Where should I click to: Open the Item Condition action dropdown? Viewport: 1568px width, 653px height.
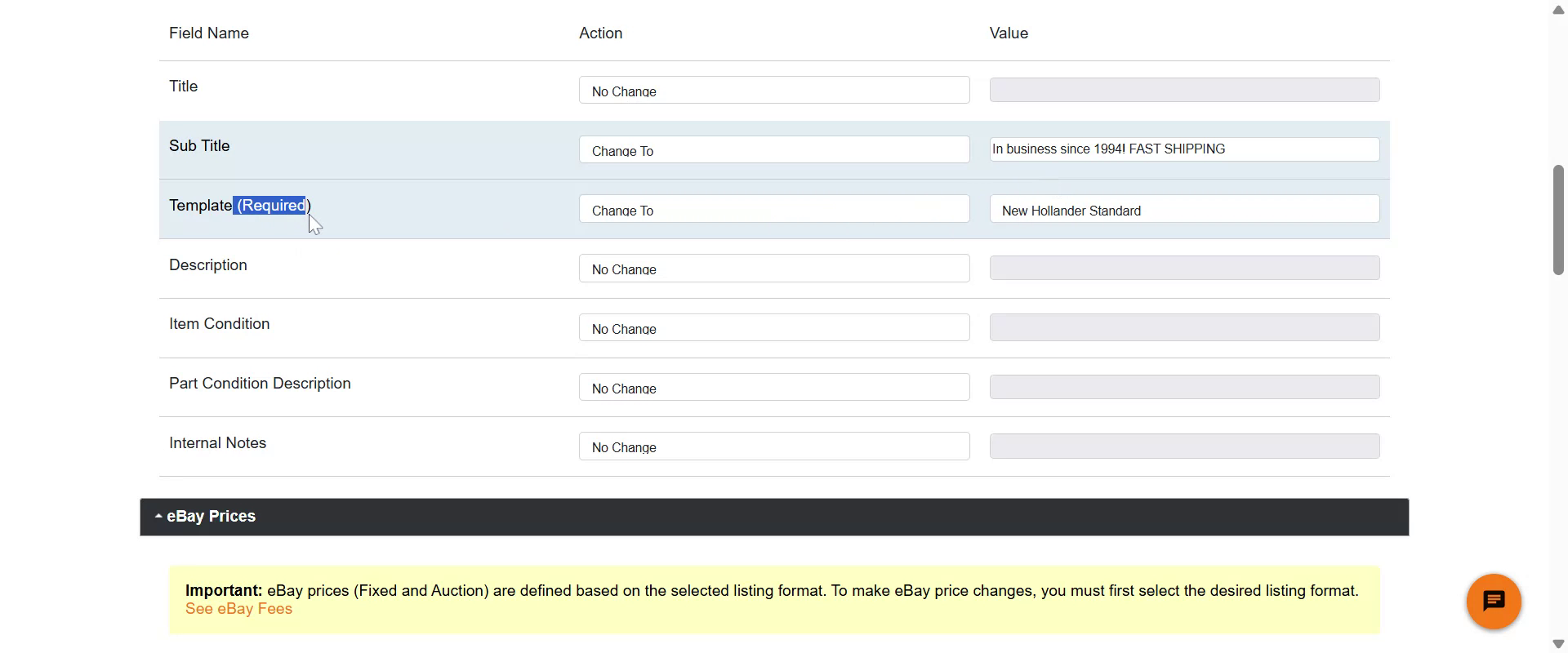point(774,327)
